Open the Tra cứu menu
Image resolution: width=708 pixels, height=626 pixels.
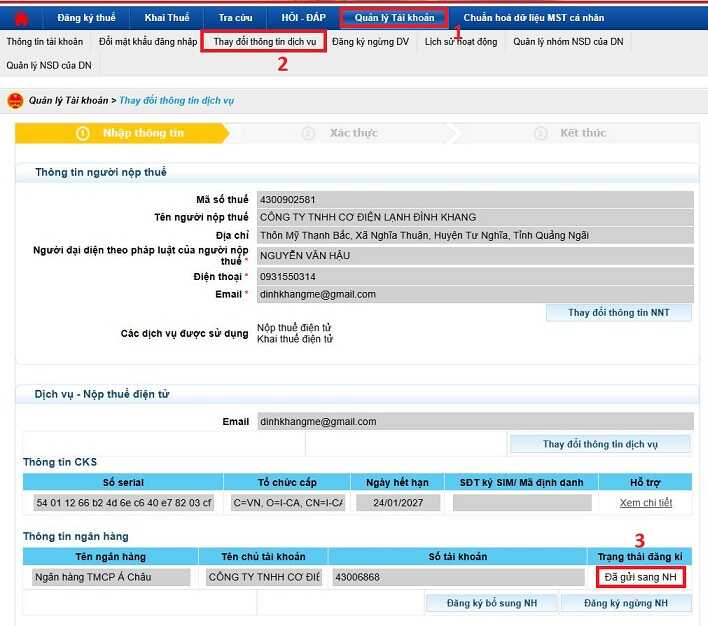235,18
